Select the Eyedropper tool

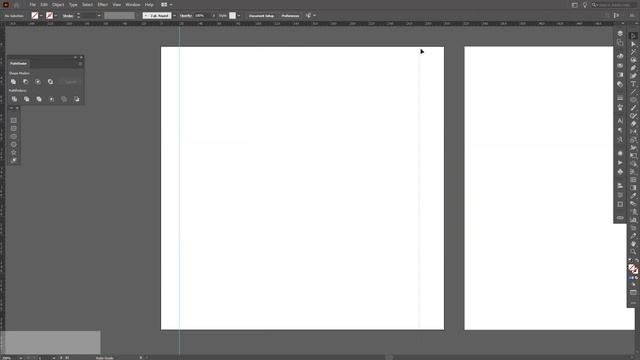tap(633, 196)
